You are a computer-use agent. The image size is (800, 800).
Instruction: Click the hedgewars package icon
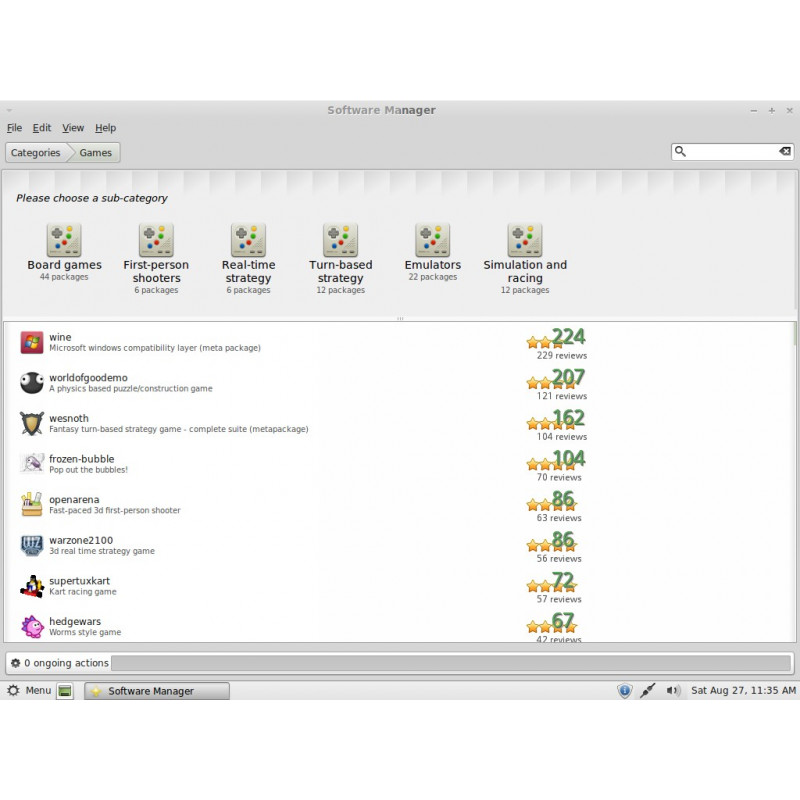32,627
